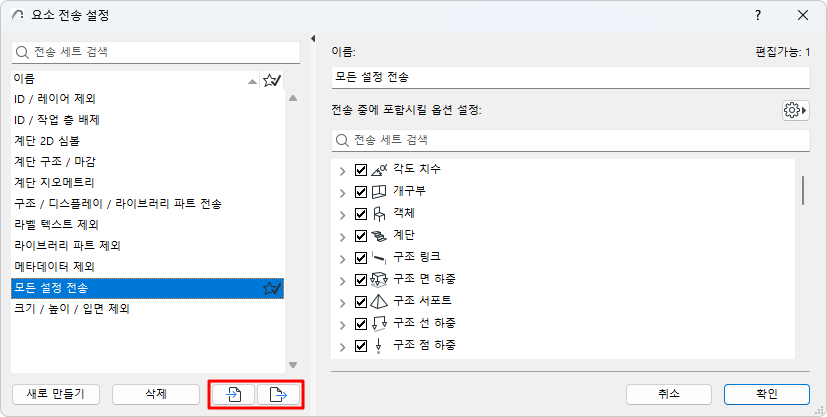Toggle the 개구부 checkbox
Viewport: 827px width, 417px height.
(361, 192)
